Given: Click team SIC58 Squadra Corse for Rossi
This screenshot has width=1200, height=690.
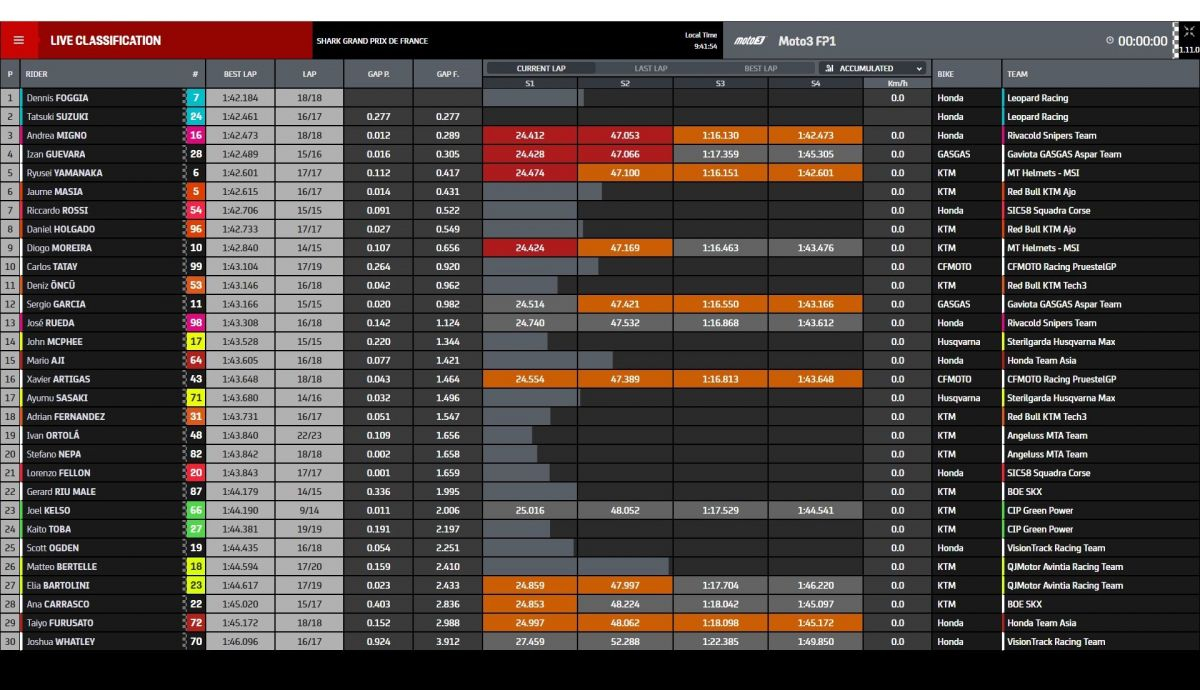Looking at the screenshot, I should [x=1049, y=211].
